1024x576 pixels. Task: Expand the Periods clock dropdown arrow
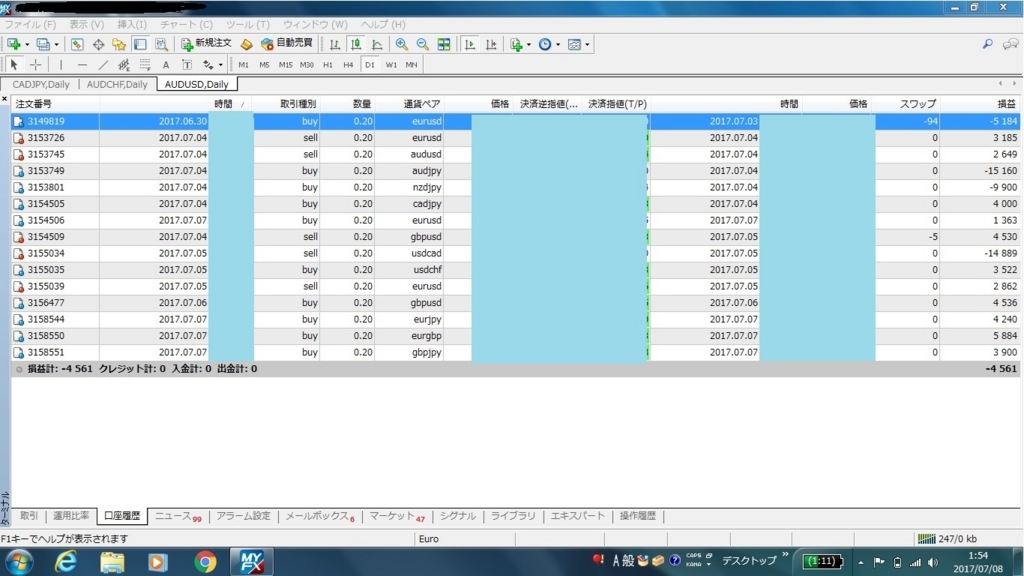tap(558, 44)
